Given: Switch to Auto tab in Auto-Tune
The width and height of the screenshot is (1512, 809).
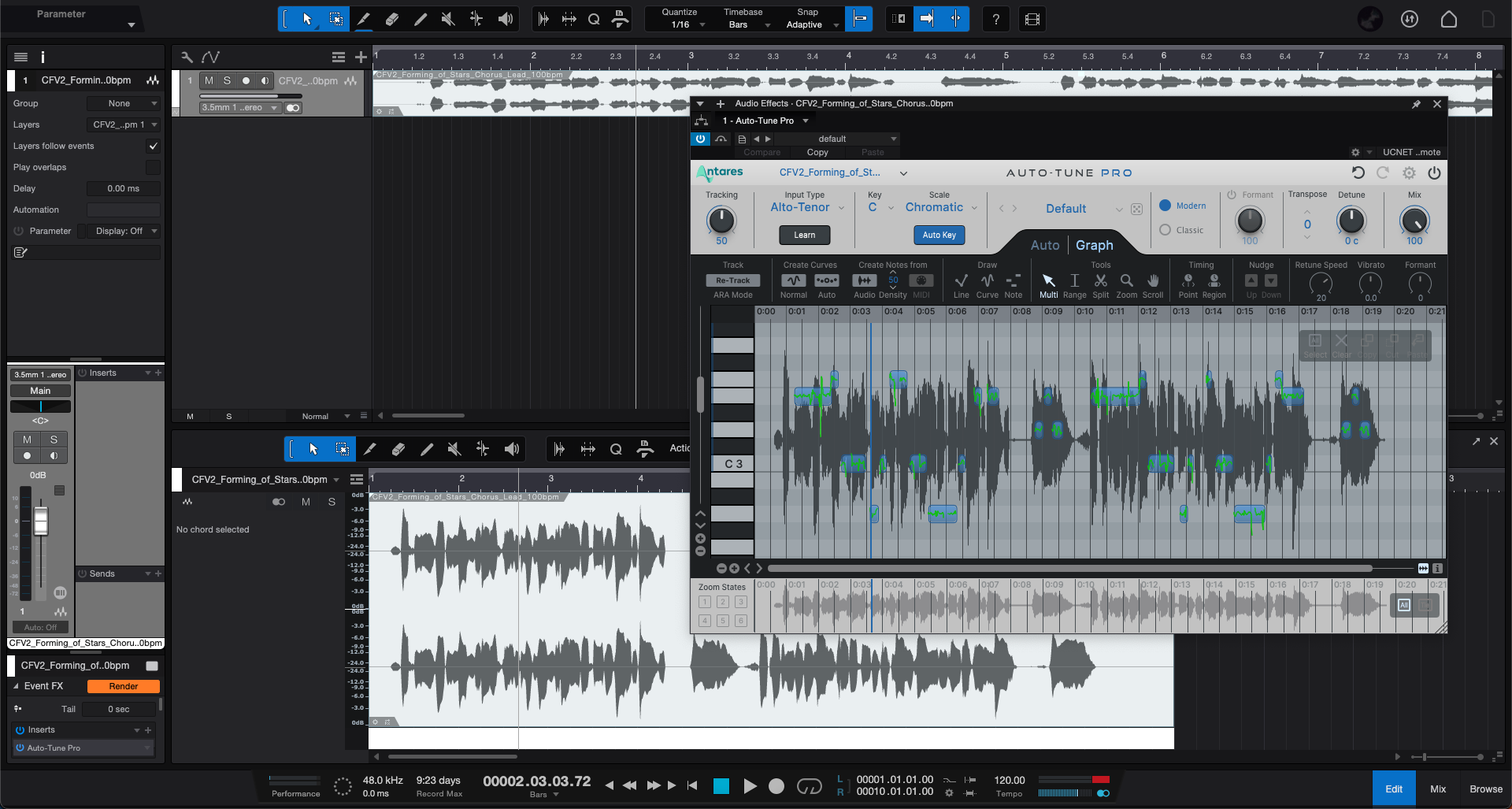Looking at the screenshot, I should coord(1045,245).
